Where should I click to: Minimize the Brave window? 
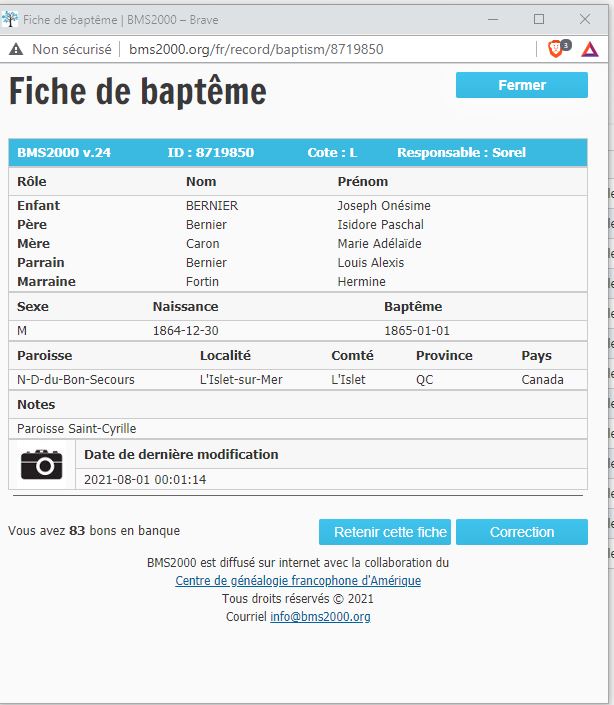(493, 19)
